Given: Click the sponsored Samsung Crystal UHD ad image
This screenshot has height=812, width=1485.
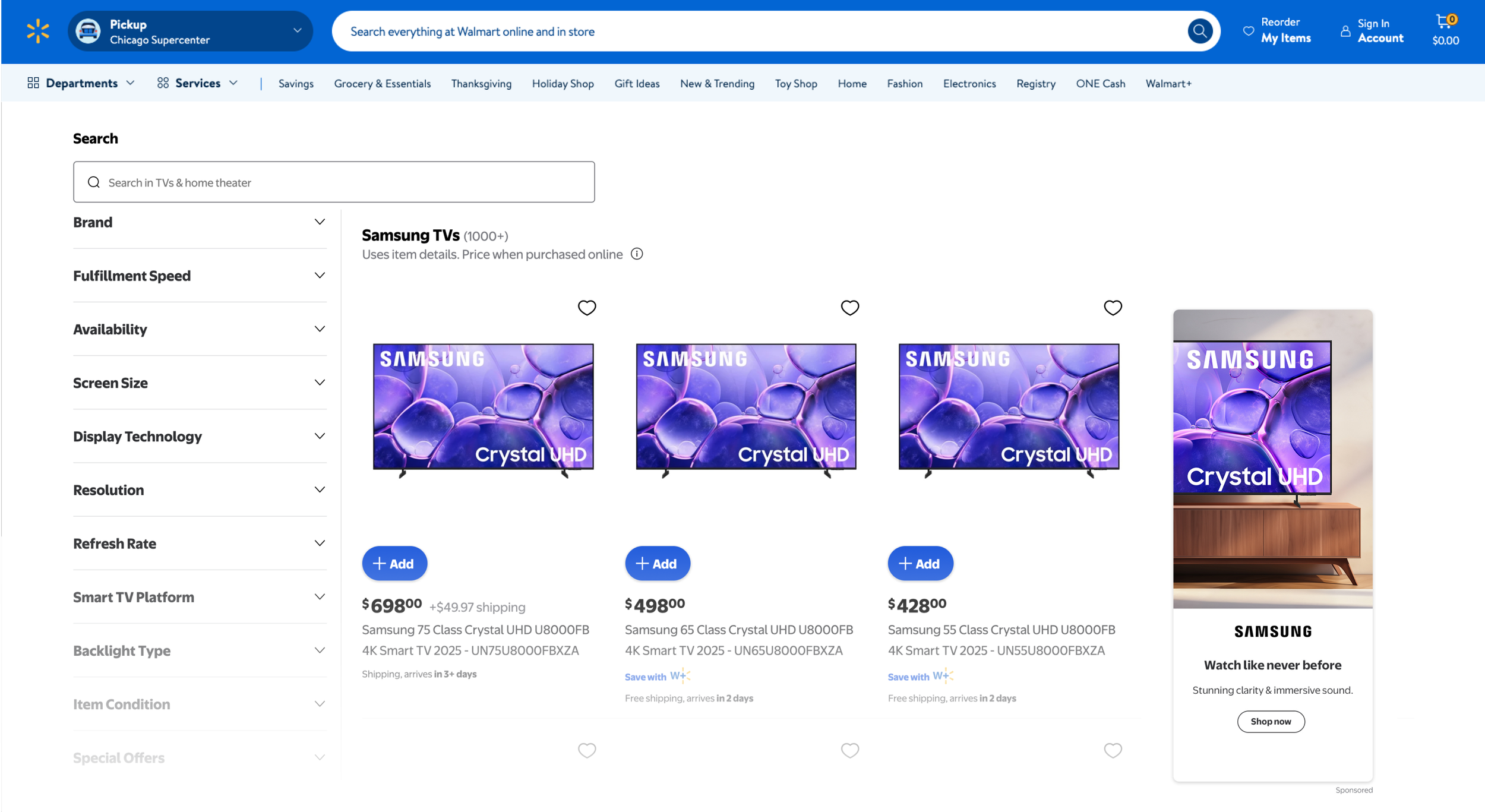Looking at the screenshot, I should (x=1272, y=459).
